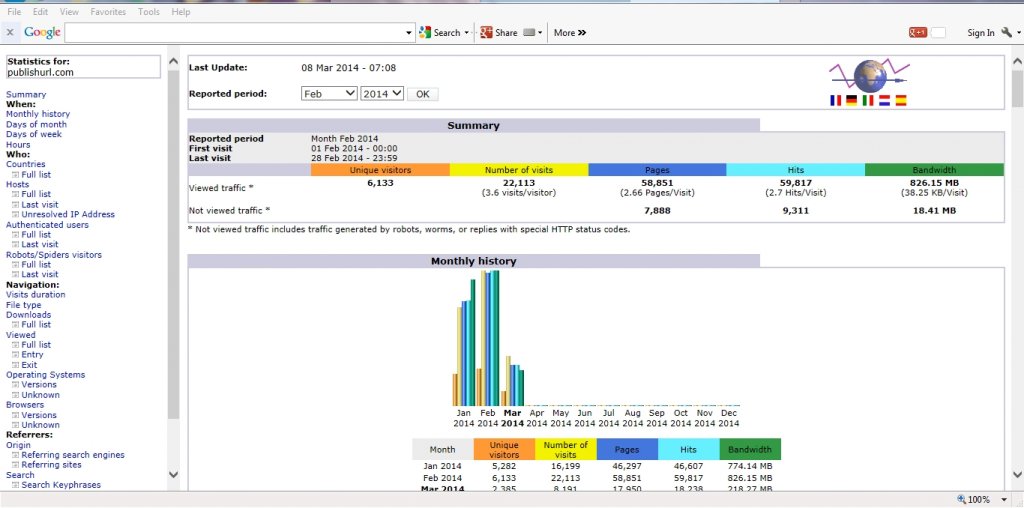Click the orange Unique visitors summary header

(380, 170)
